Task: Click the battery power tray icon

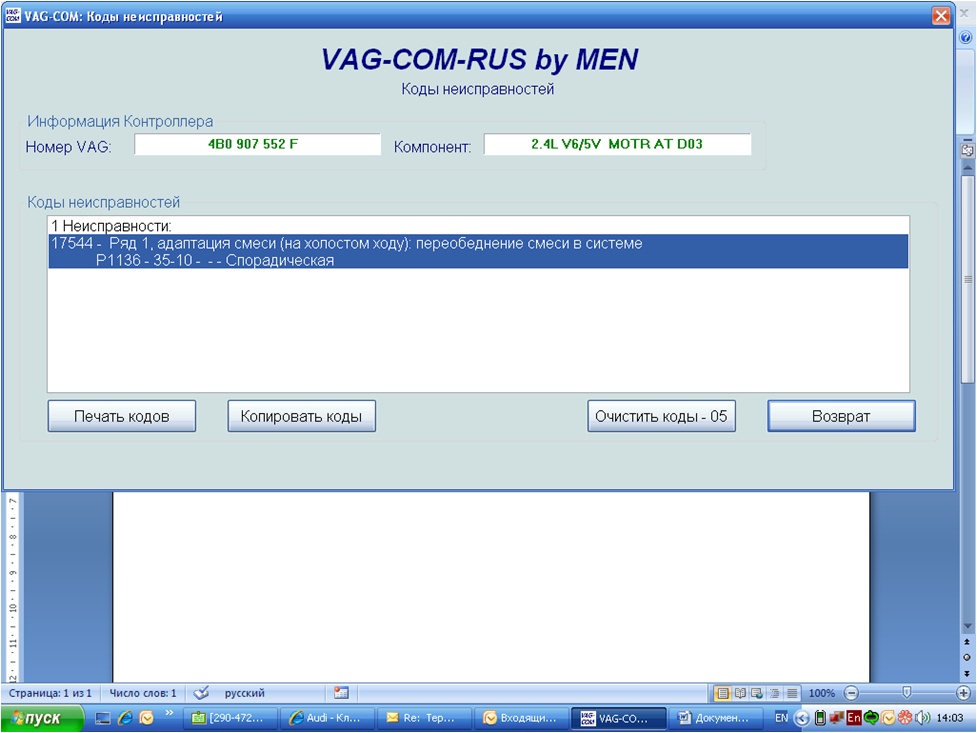Action: pyautogui.click(x=821, y=718)
